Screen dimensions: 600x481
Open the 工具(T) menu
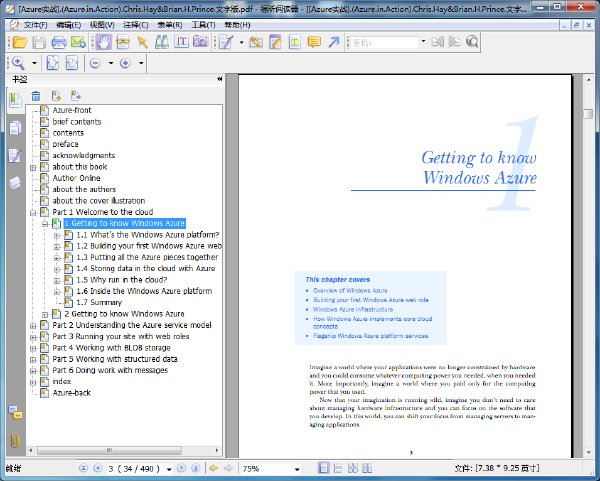click(x=203, y=25)
